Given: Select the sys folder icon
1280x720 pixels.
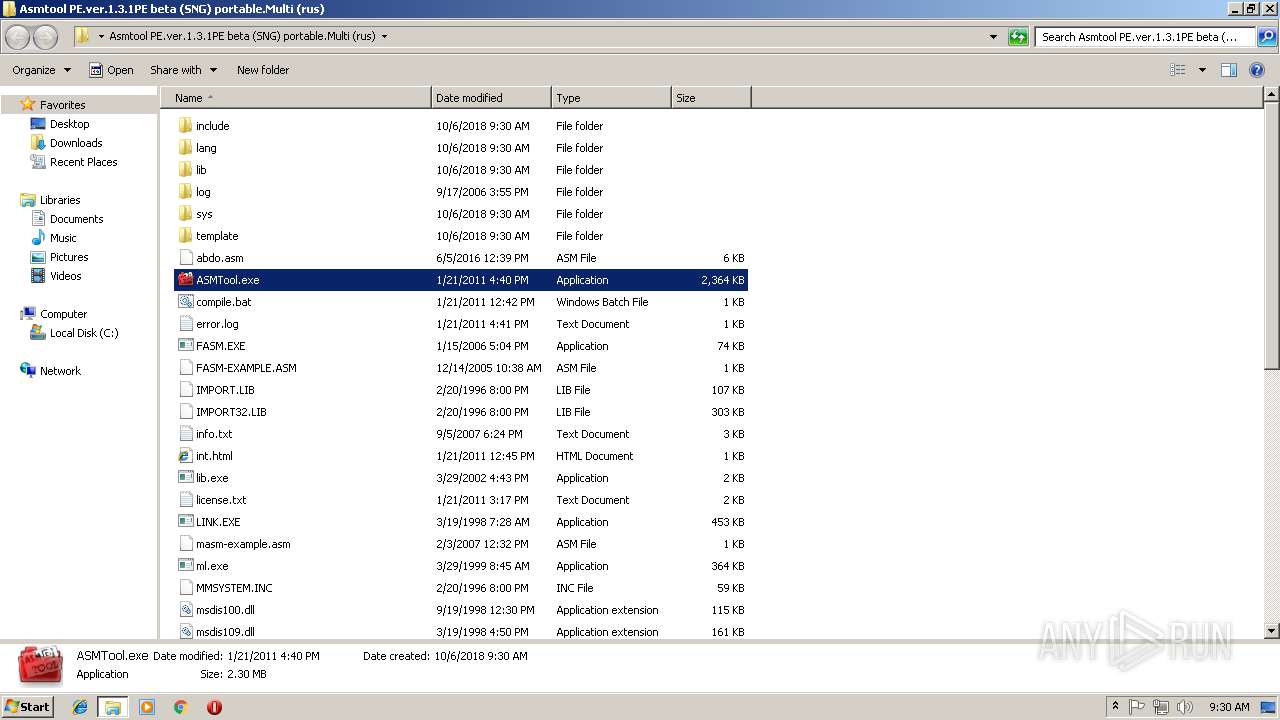Looking at the screenshot, I should (x=185, y=214).
